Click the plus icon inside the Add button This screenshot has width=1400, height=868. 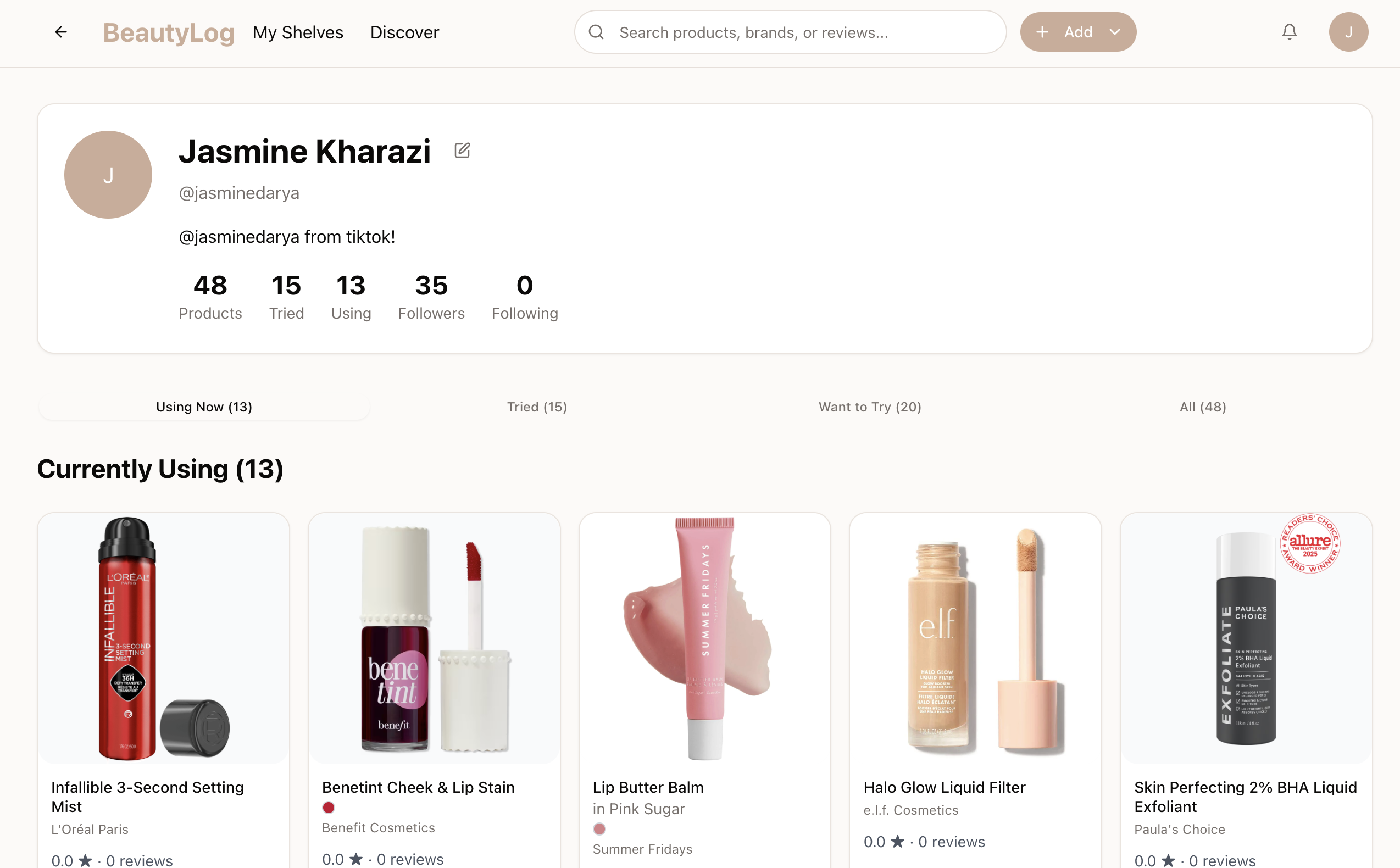1043,31
